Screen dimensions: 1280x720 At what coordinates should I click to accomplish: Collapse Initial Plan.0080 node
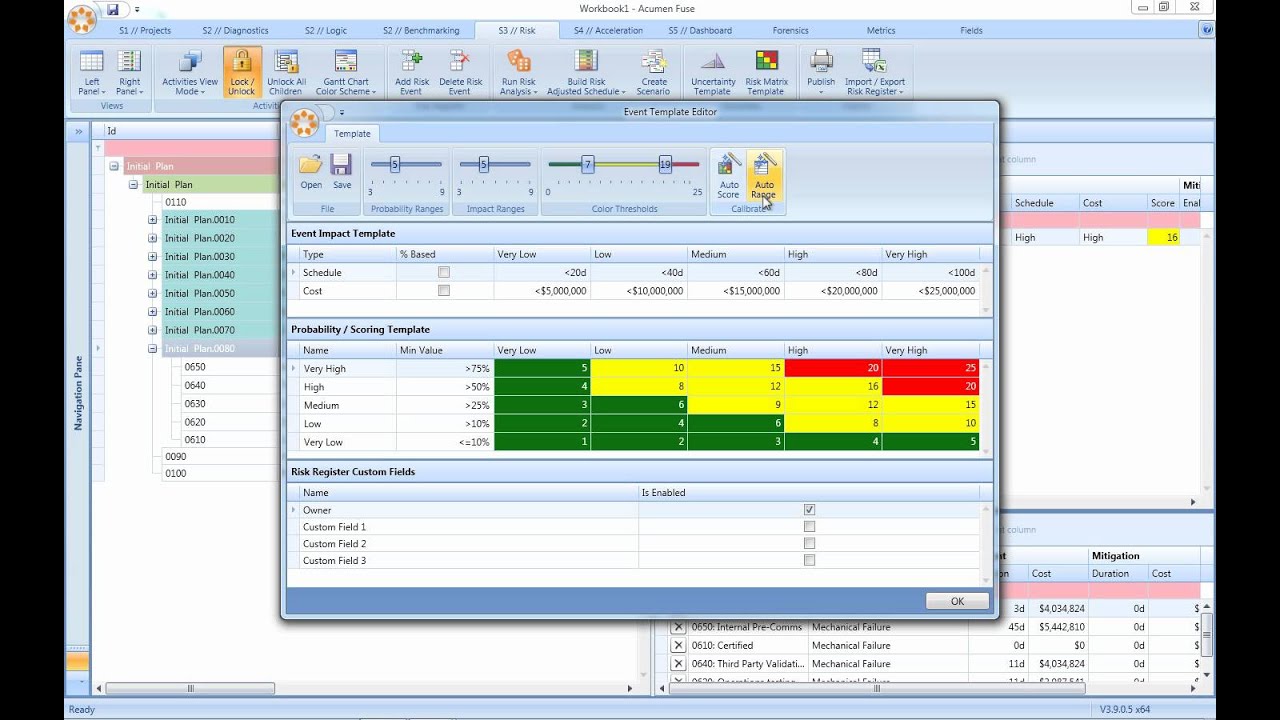[153, 349]
